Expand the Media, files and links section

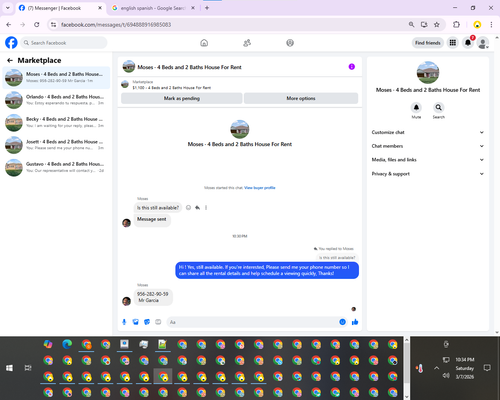(428, 160)
